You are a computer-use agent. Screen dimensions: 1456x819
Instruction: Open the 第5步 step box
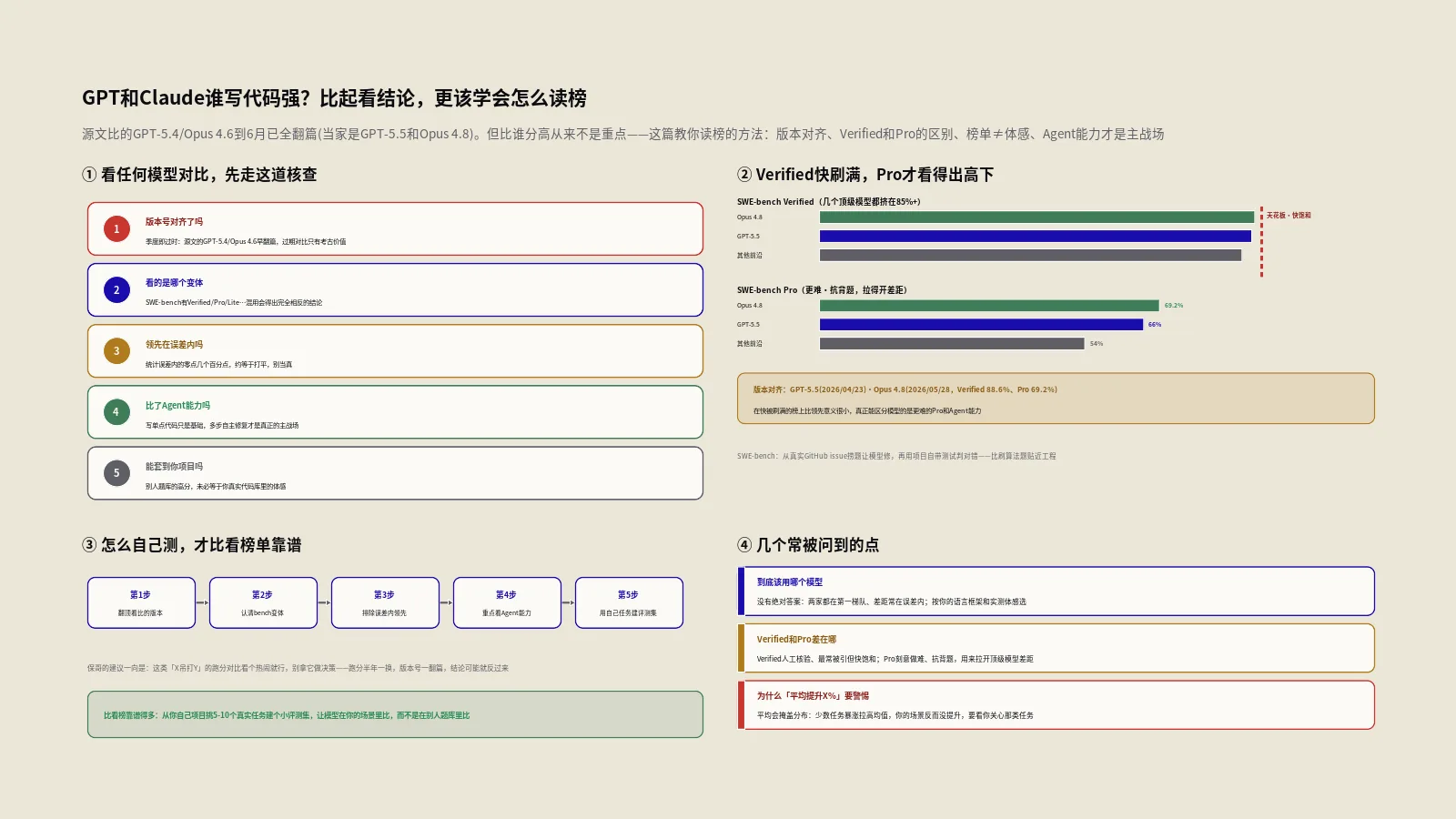point(629,602)
